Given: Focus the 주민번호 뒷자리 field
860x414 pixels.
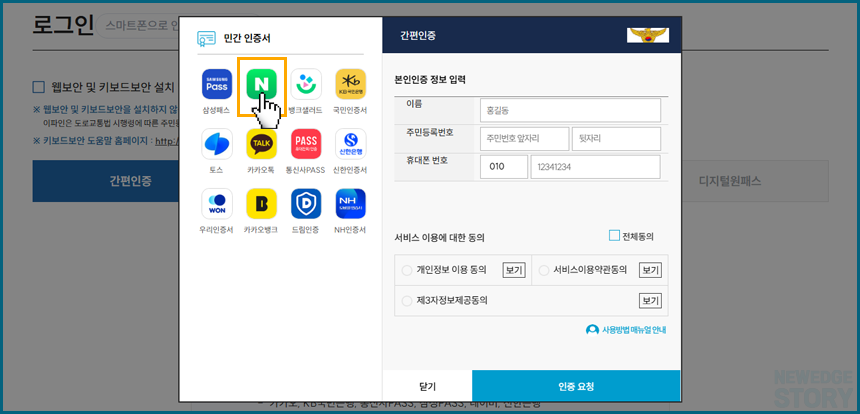Looking at the screenshot, I should (x=616, y=139).
